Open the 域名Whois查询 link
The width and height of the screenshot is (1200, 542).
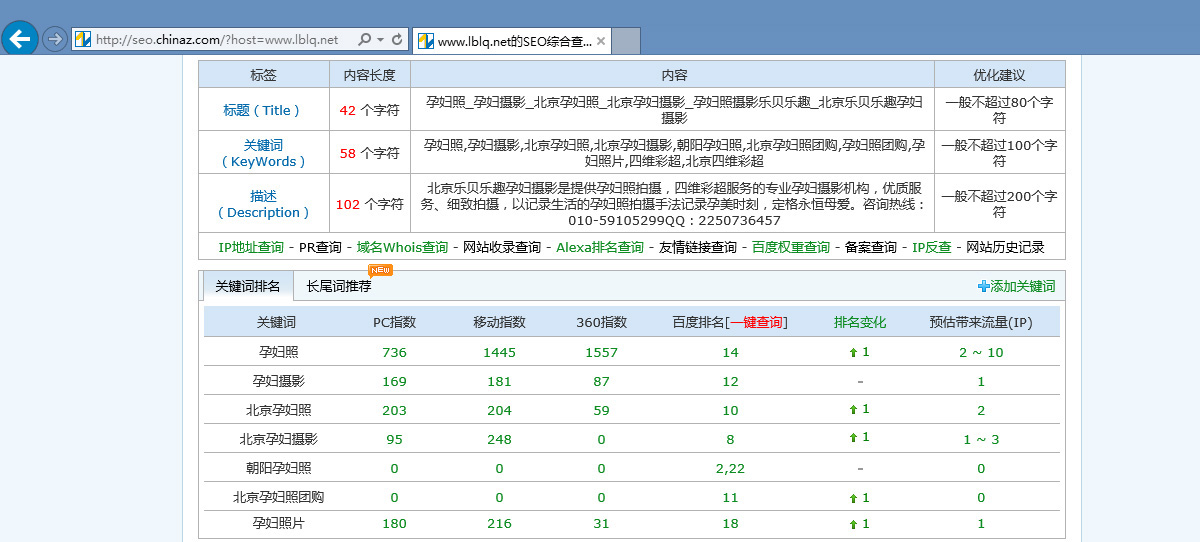coord(402,247)
